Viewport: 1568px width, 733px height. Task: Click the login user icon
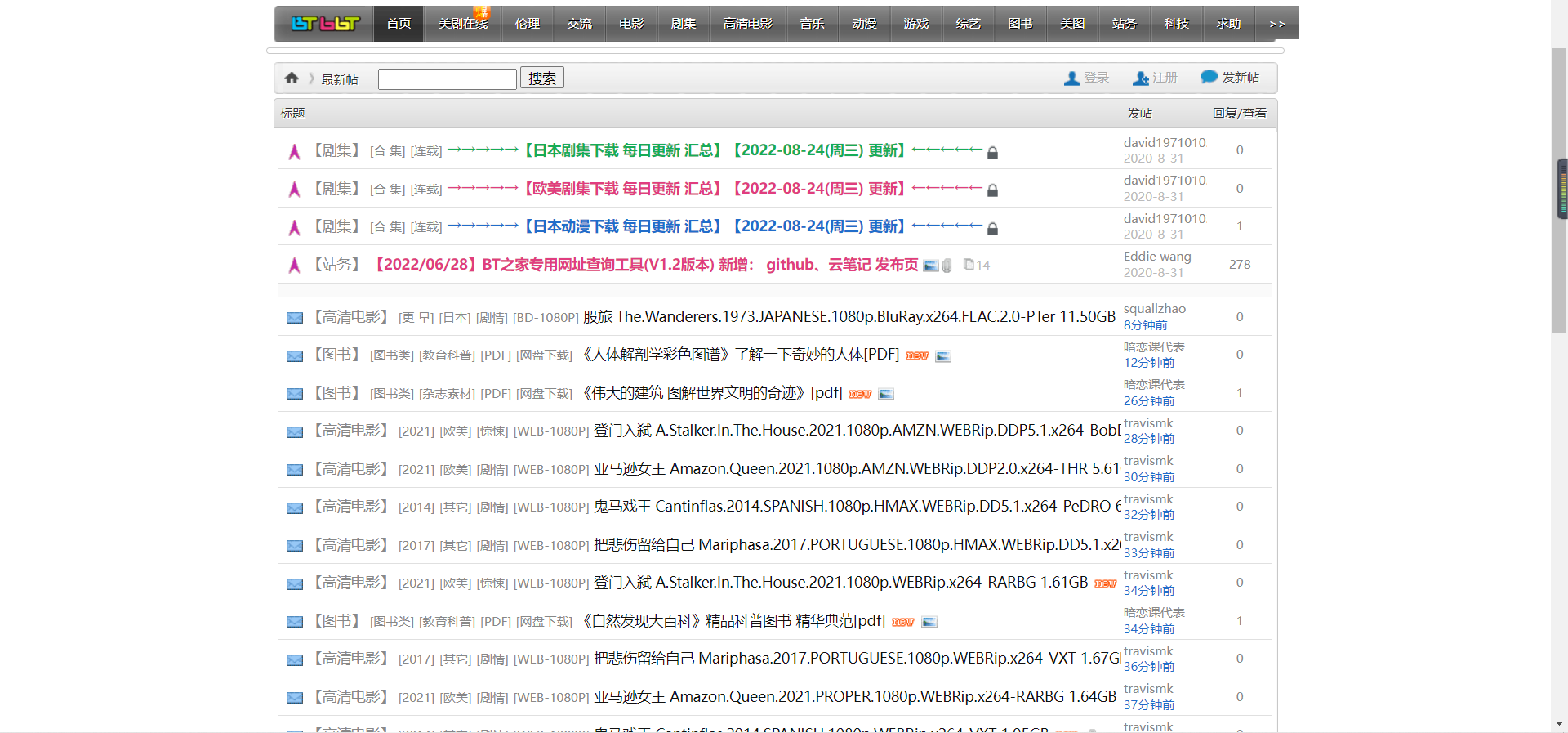(1072, 78)
